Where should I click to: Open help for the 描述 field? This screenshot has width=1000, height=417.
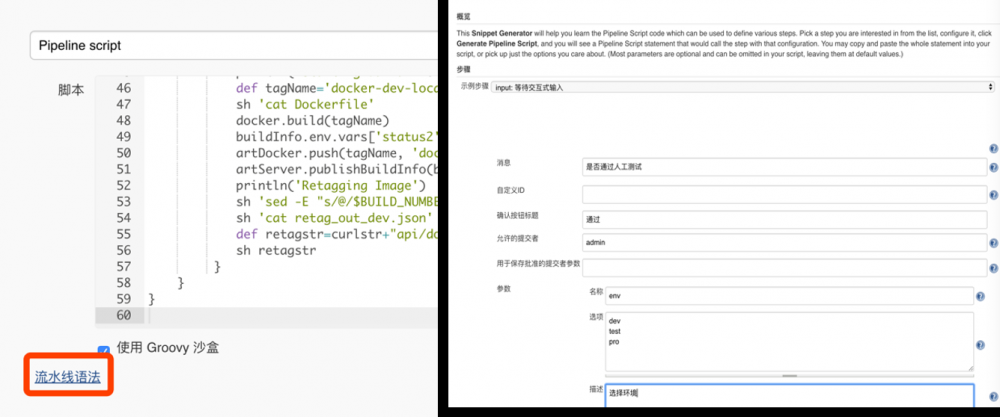tap(993, 397)
